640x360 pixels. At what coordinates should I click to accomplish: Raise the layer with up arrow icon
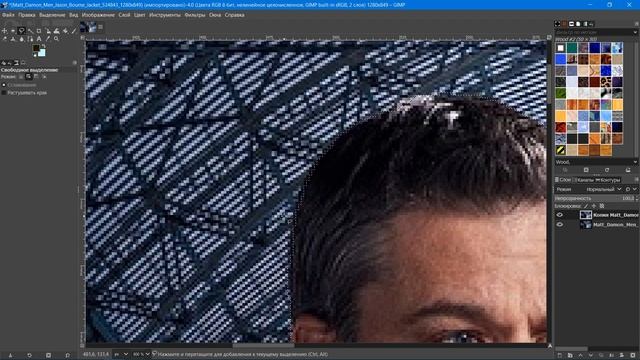pyautogui.click(x=580, y=356)
